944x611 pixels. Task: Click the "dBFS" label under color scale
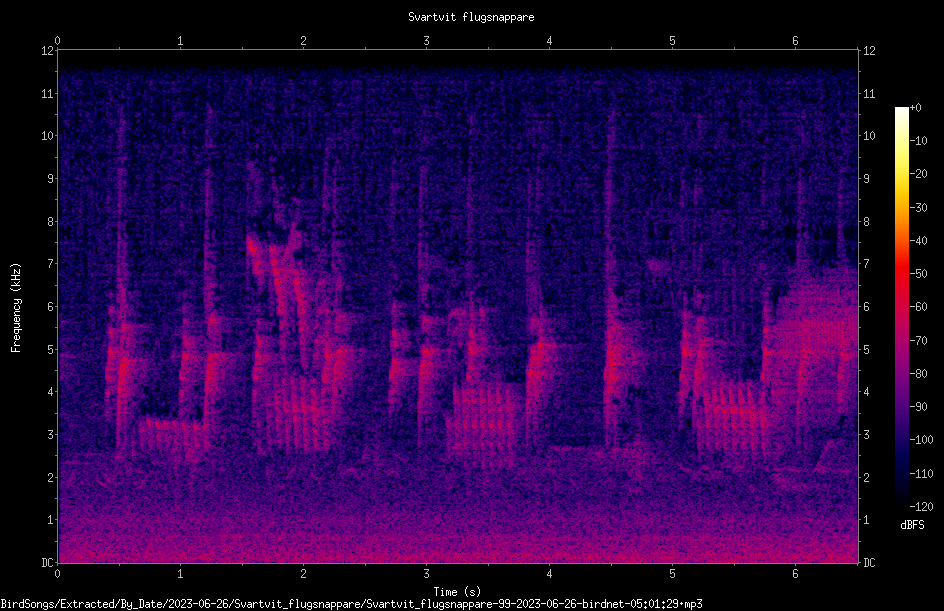[912, 525]
